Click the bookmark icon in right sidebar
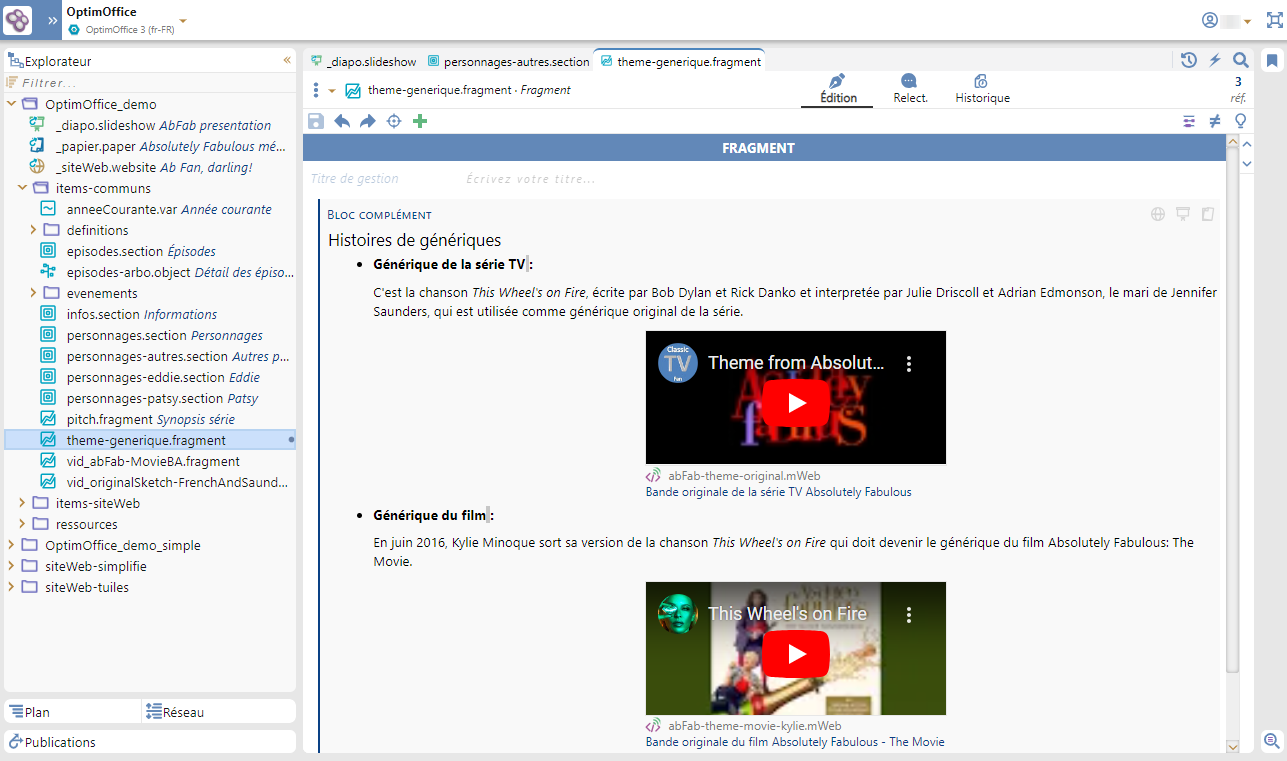The height and width of the screenshot is (761, 1287). coord(1272,61)
